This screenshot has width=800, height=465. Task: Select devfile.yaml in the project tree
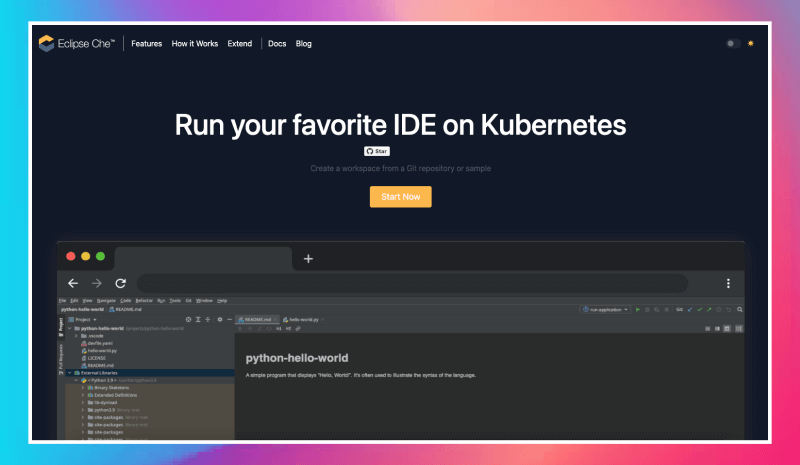(x=97, y=344)
